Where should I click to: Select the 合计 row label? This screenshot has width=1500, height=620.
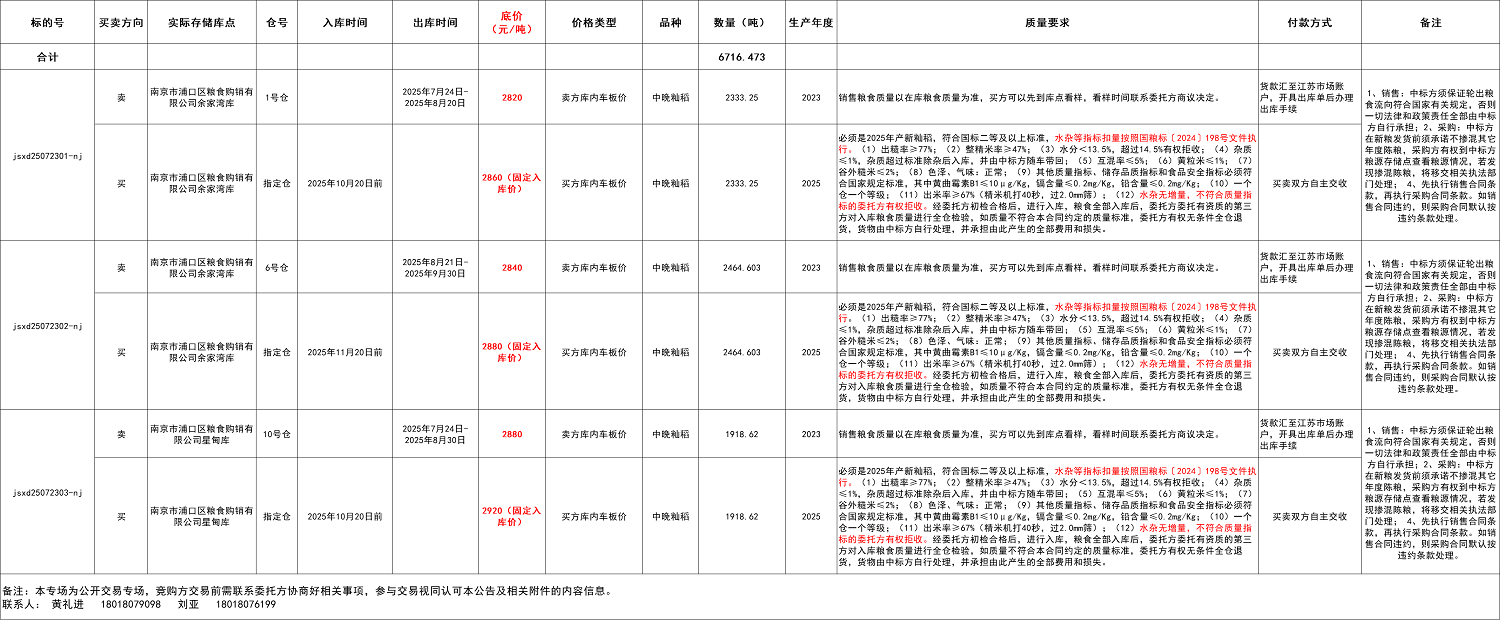[46, 57]
